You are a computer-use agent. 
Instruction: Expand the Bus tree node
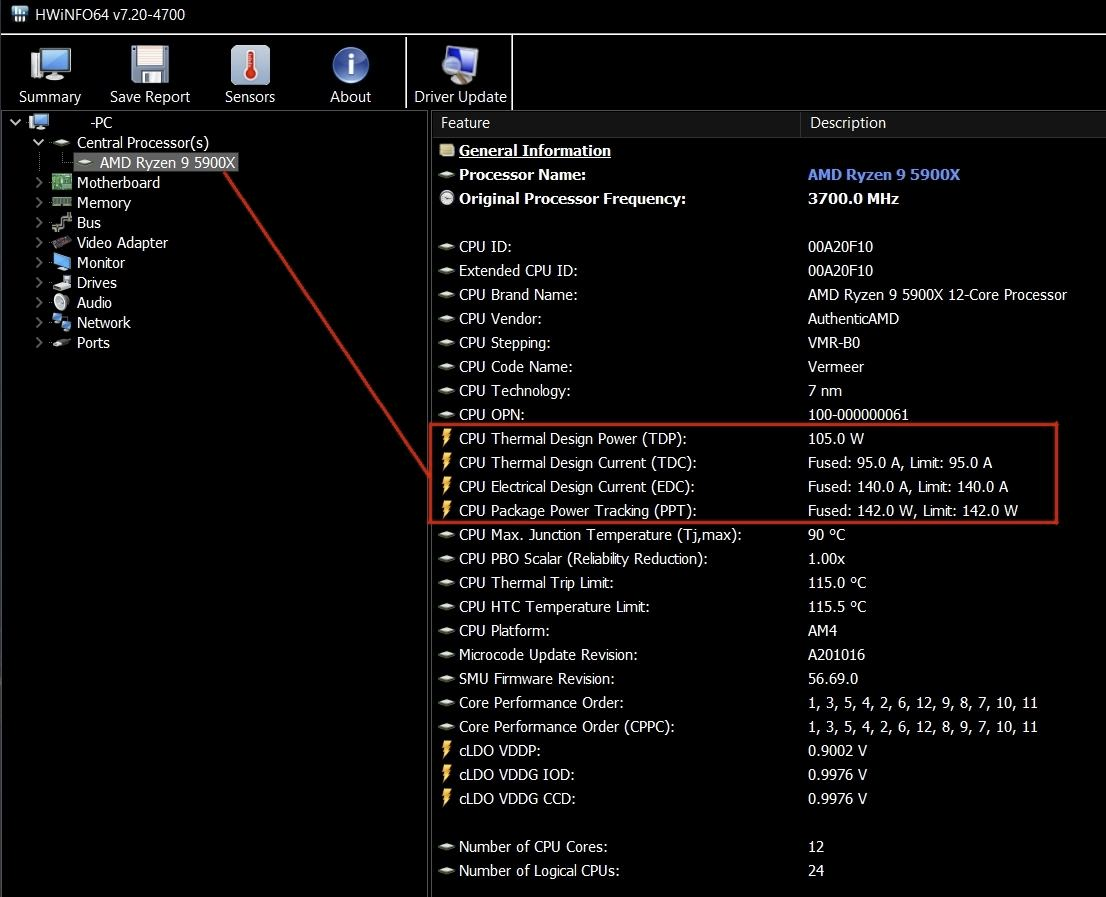point(39,223)
